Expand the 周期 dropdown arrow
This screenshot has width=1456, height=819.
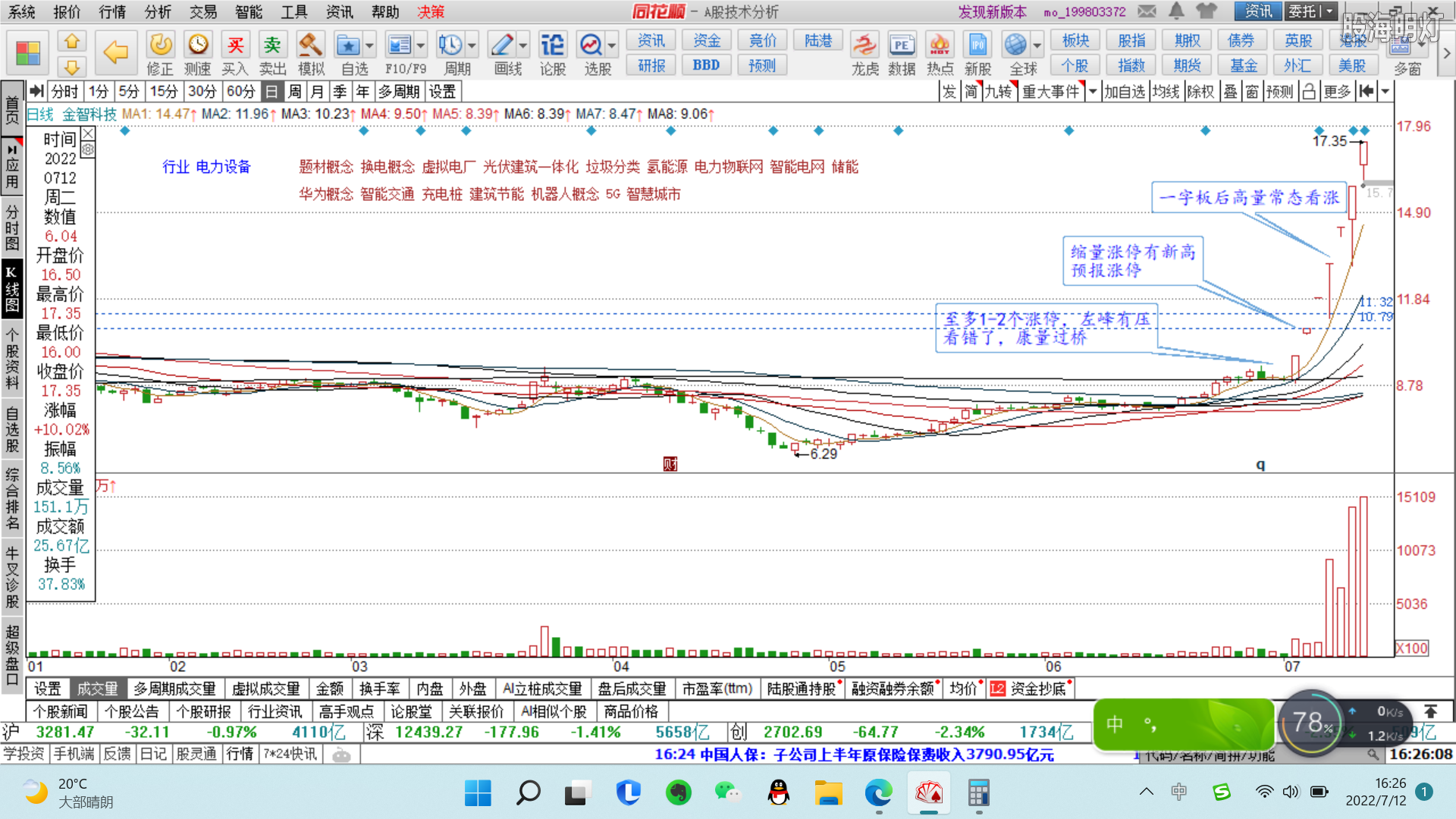pyautogui.click(x=472, y=45)
